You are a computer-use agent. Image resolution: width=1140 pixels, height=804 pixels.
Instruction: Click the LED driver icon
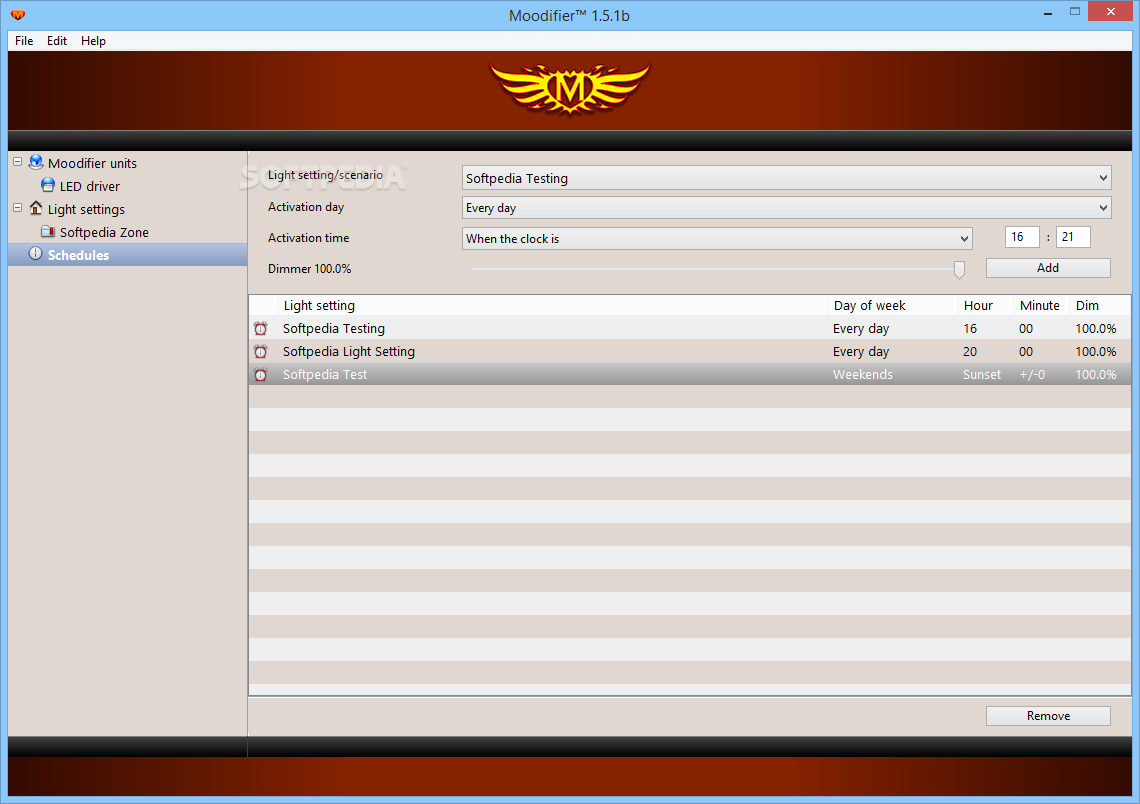48,185
